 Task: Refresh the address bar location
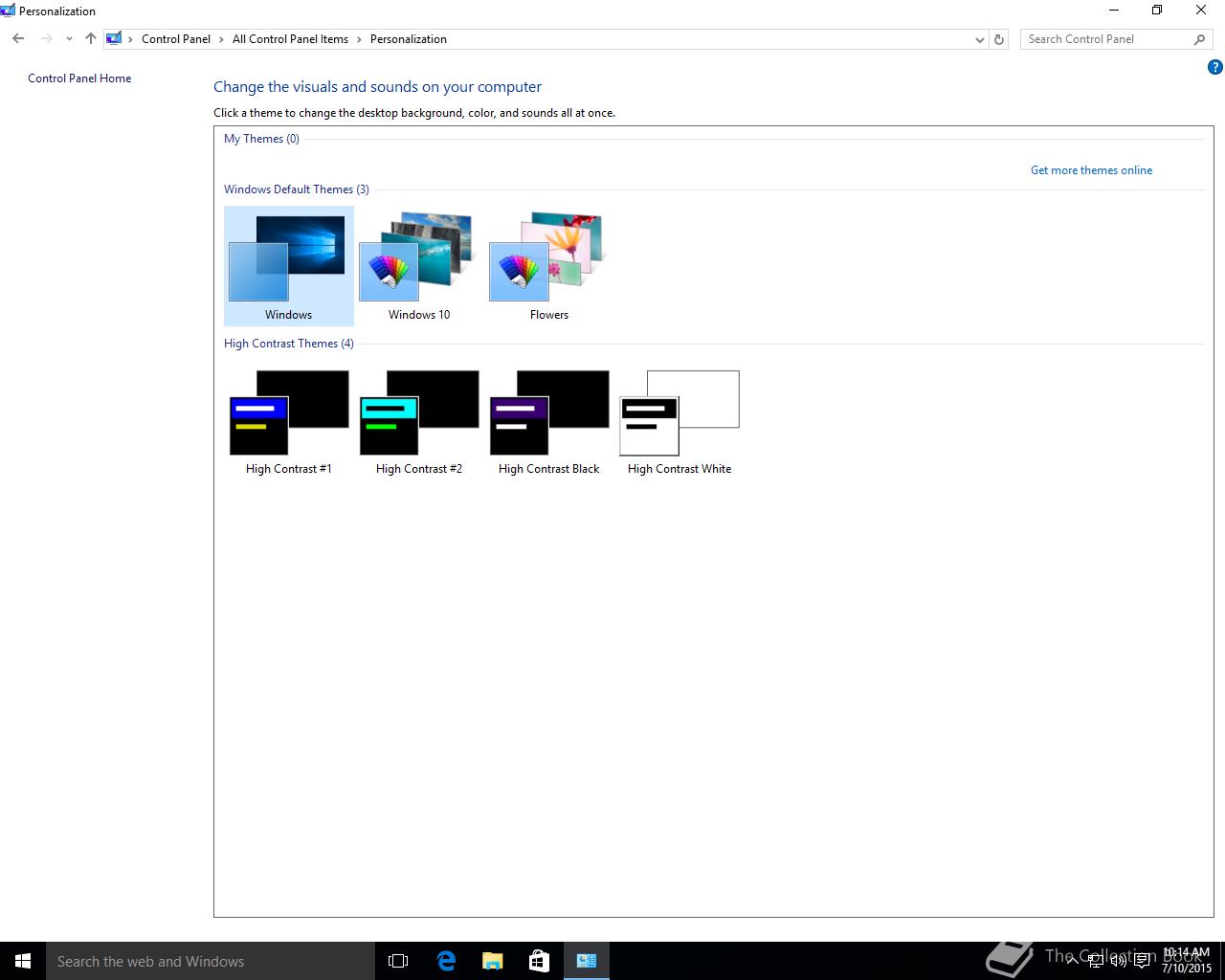pyautogui.click(x=999, y=39)
